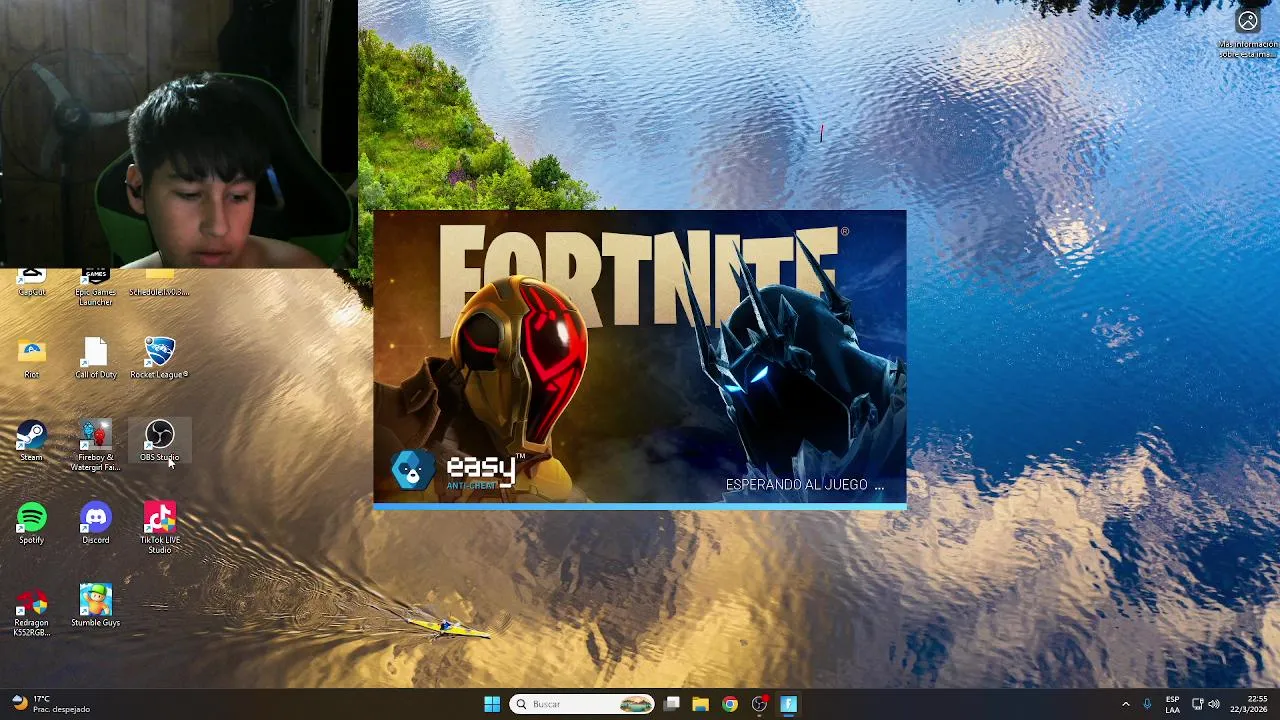Select the CapCut desktop shortcut
1280x720 pixels.
pos(31,283)
